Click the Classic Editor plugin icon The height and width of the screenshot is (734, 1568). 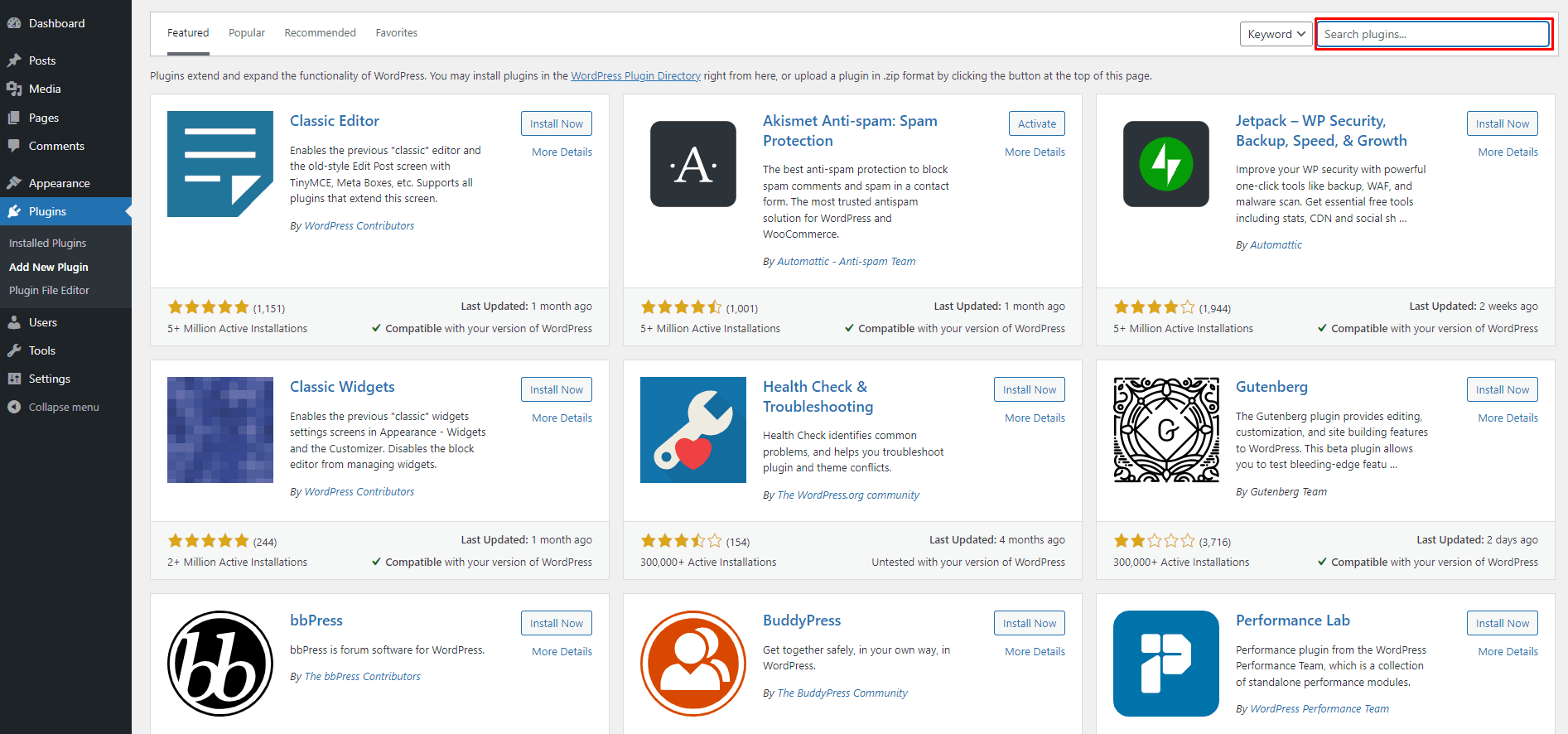click(x=220, y=164)
